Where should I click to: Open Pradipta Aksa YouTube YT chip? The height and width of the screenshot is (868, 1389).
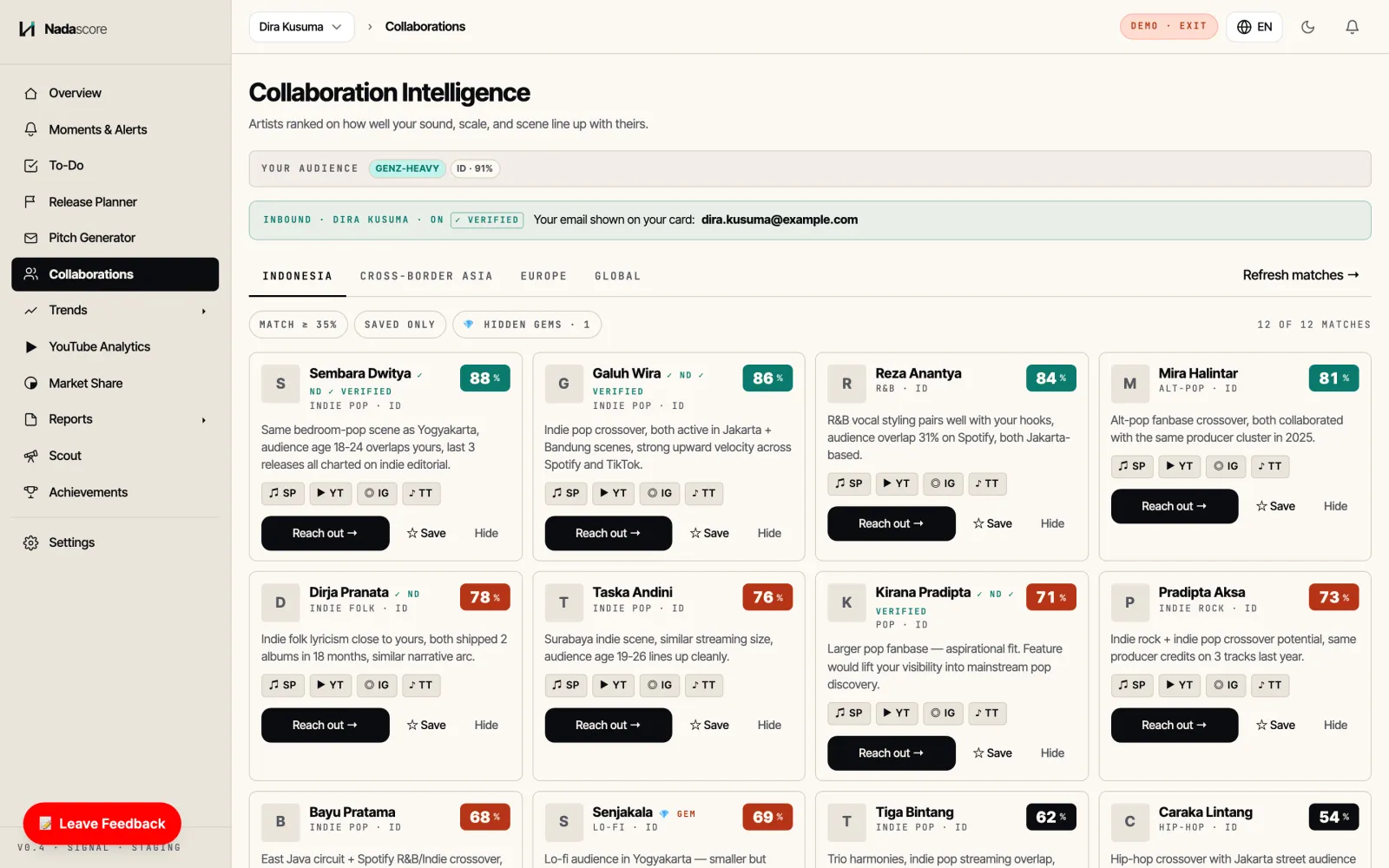pyautogui.click(x=1179, y=685)
